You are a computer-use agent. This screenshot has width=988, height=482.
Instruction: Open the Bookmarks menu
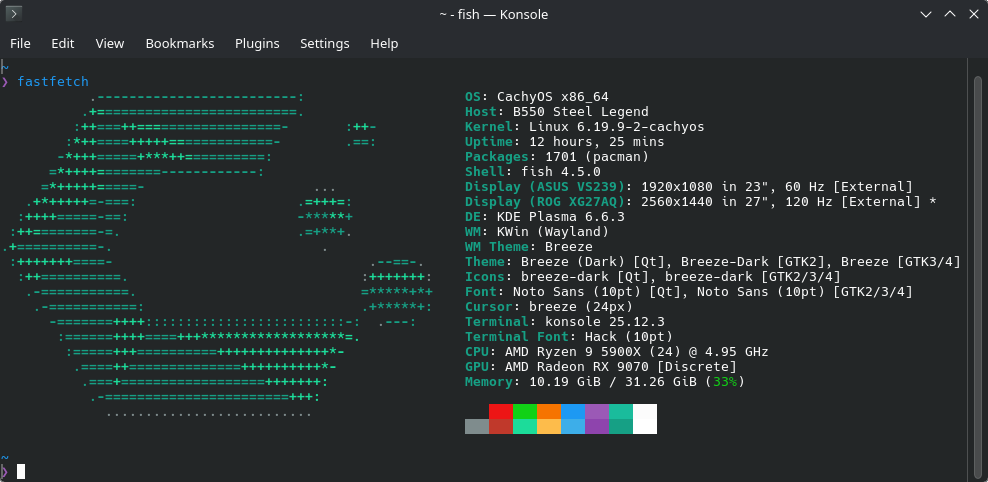(x=180, y=43)
